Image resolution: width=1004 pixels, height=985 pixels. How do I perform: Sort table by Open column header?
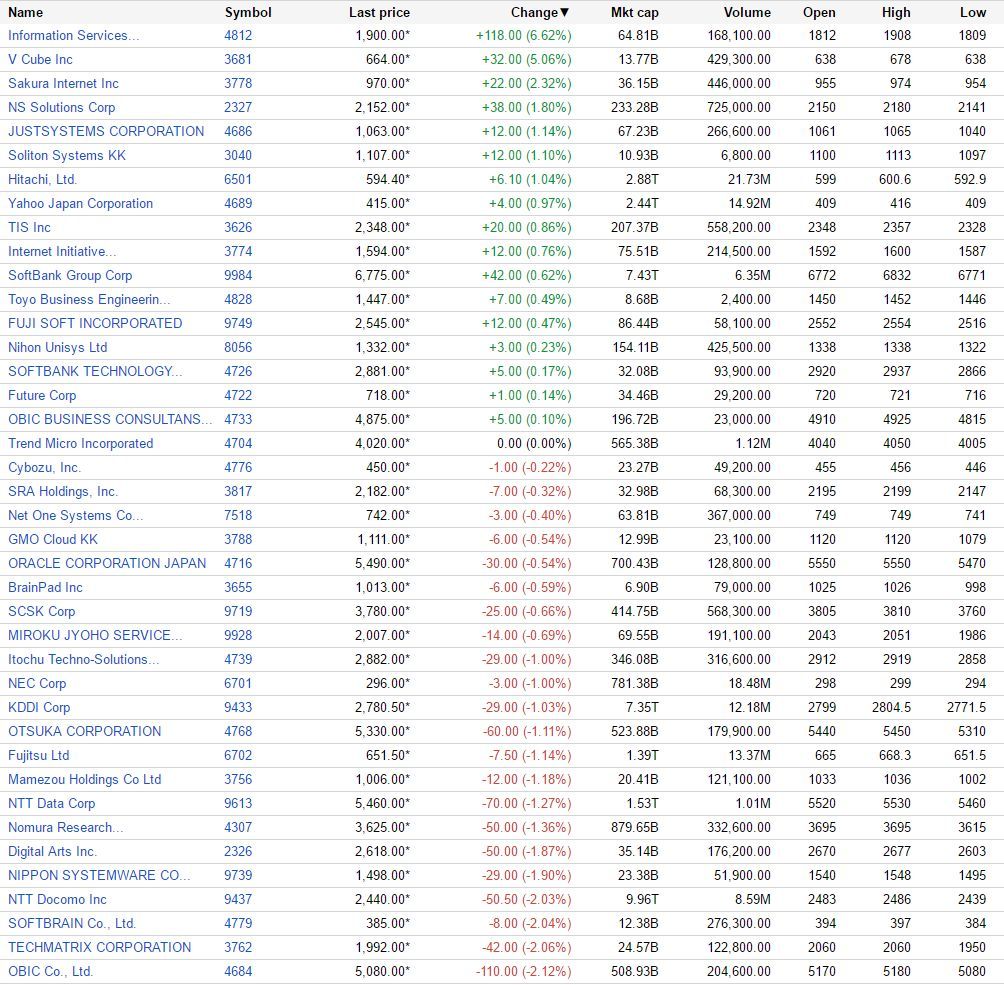point(819,12)
